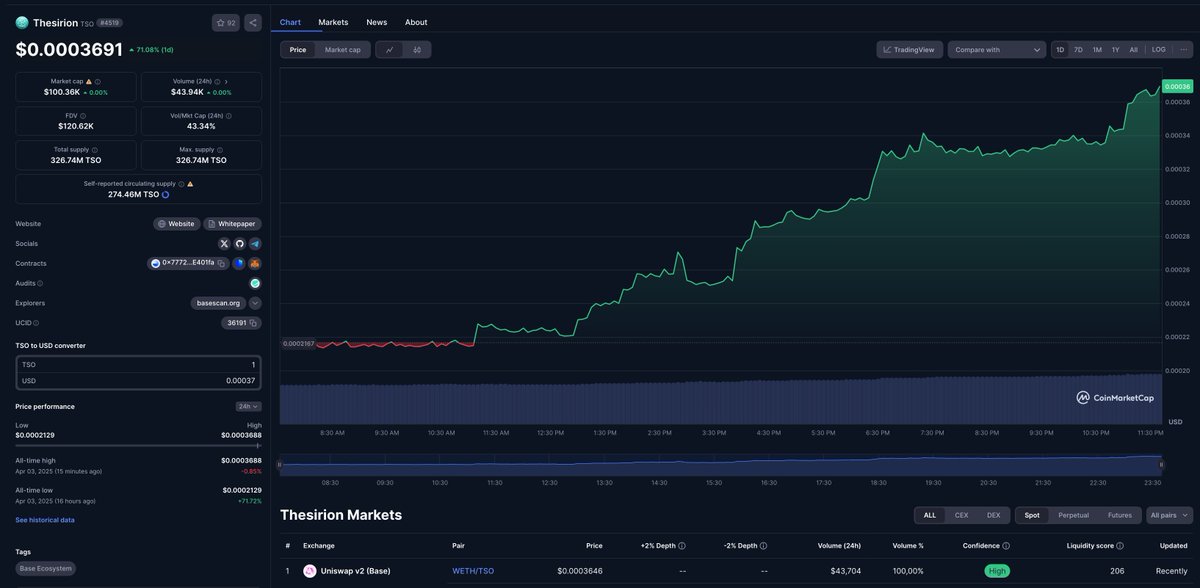Click the UCID info icon
The height and width of the screenshot is (588, 1200).
(x=37, y=323)
